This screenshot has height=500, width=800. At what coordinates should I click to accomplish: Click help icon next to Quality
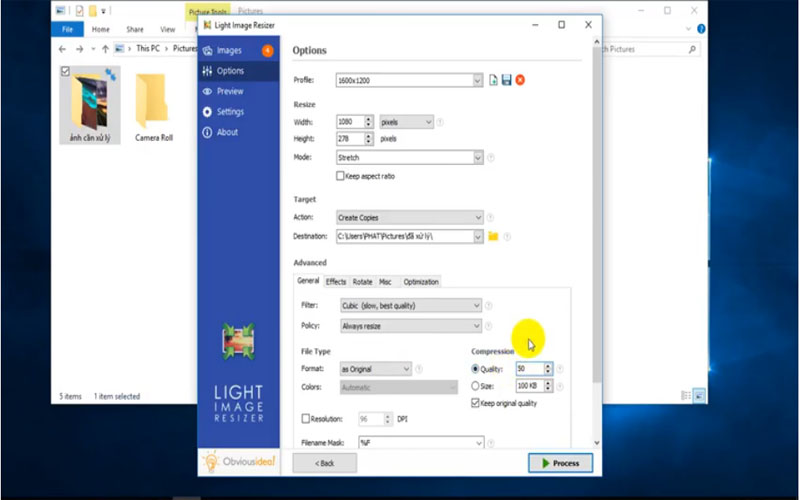pos(560,369)
